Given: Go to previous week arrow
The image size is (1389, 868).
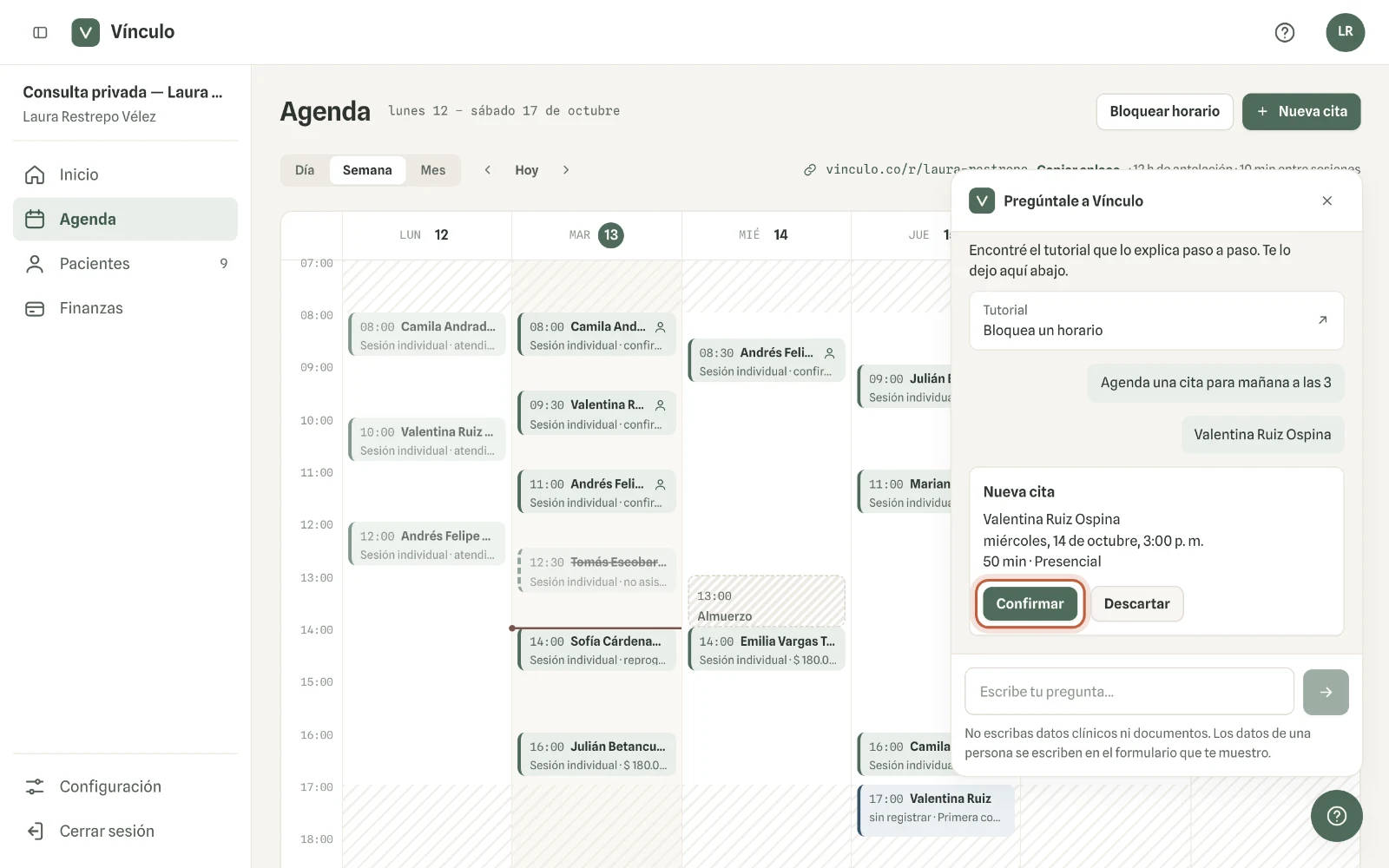Looking at the screenshot, I should point(488,170).
